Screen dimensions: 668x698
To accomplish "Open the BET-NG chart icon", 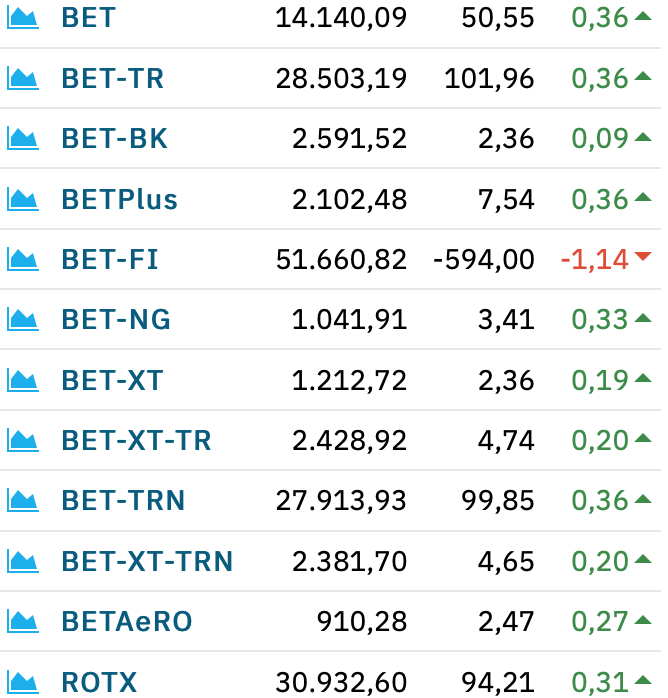I will (23, 320).
